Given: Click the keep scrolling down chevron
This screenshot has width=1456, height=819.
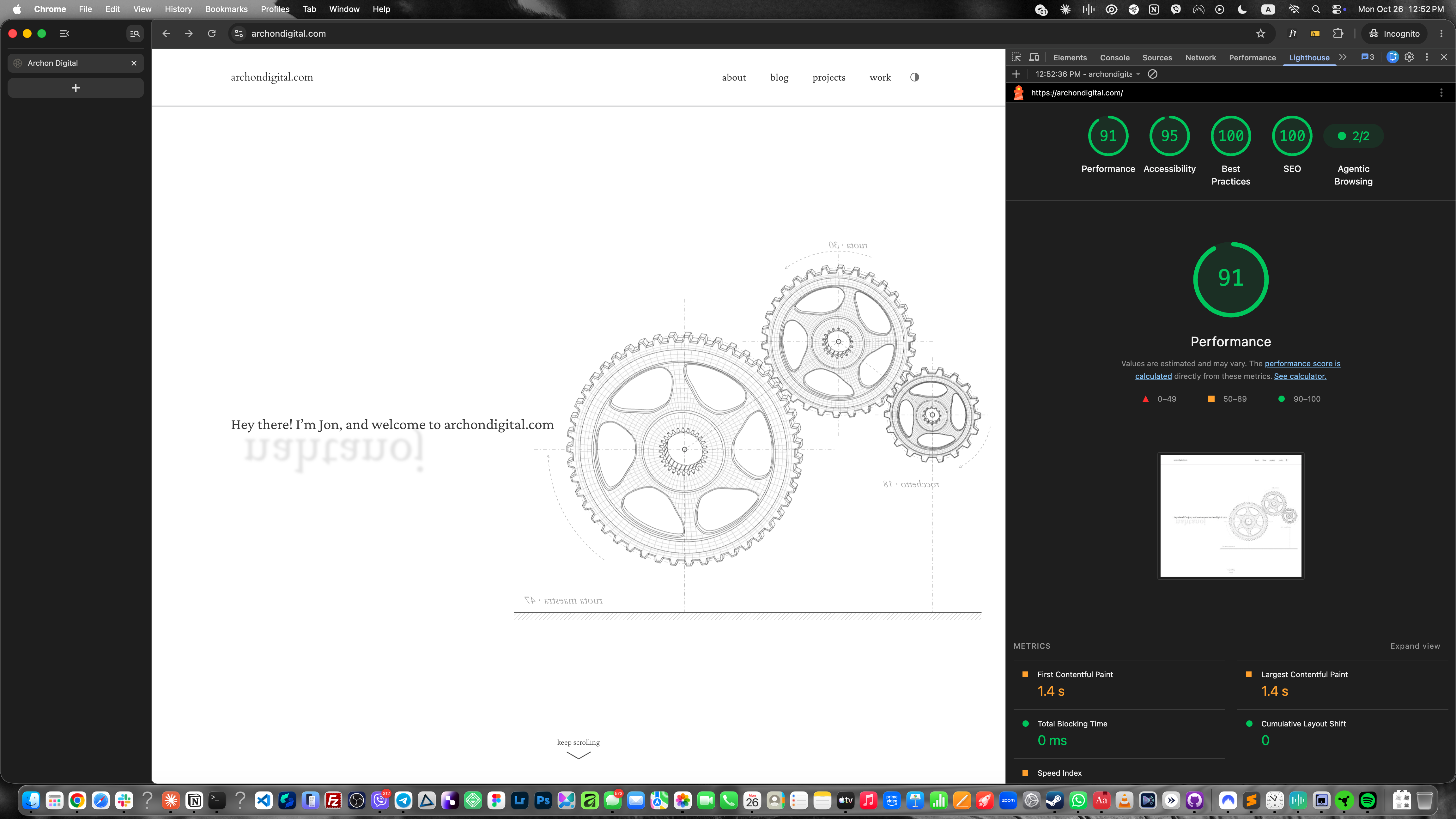Looking at the screenshot, I should [578, 756].
